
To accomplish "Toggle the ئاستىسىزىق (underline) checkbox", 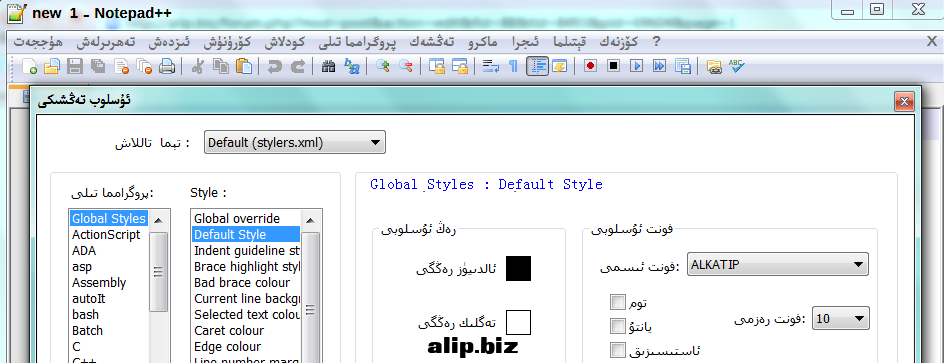I will [618, 350].
